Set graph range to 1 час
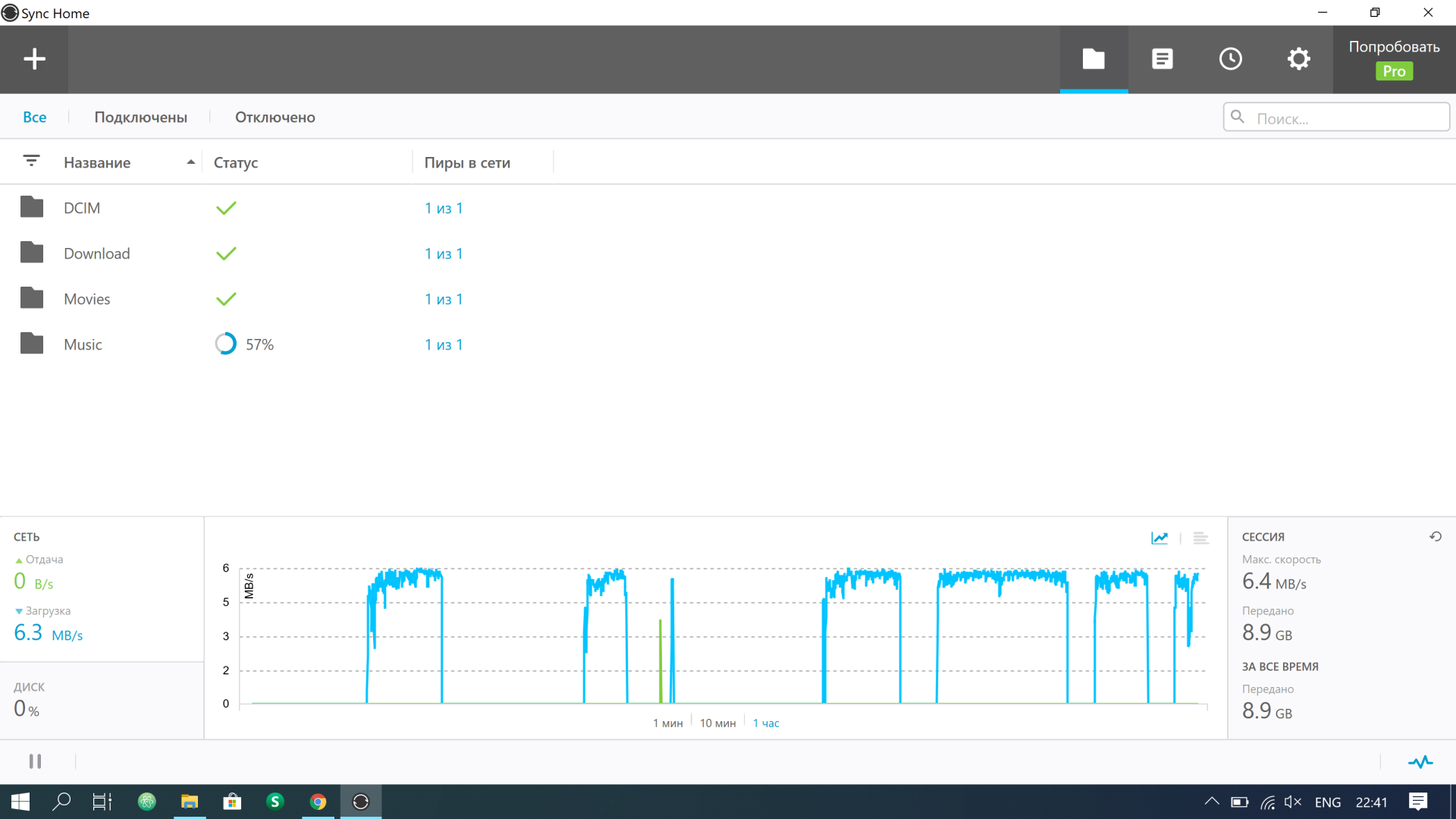The image size is (1456, 819). tap(766, 723)
